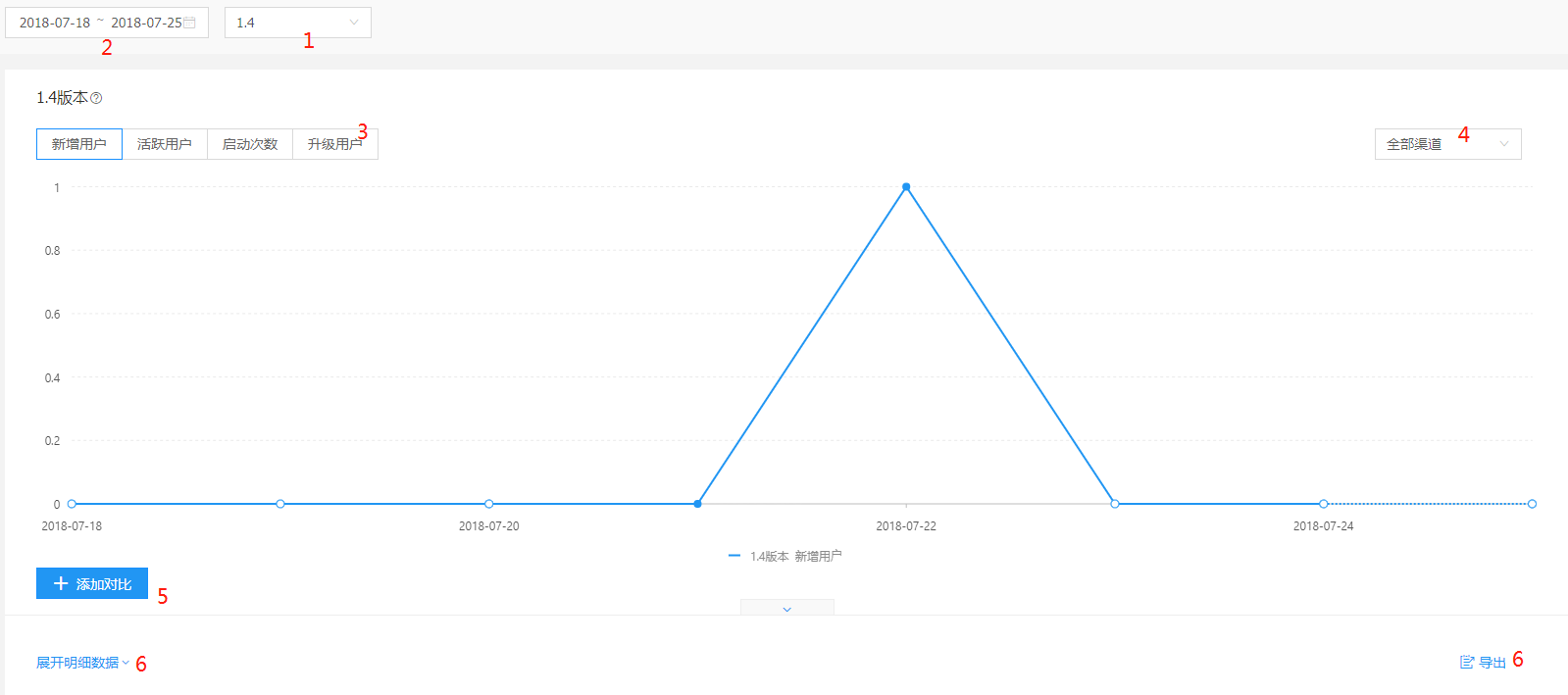Click the calendar icon in date field
The height and width of the screenshot is (695, 1568).
click(x=190, y=23)
